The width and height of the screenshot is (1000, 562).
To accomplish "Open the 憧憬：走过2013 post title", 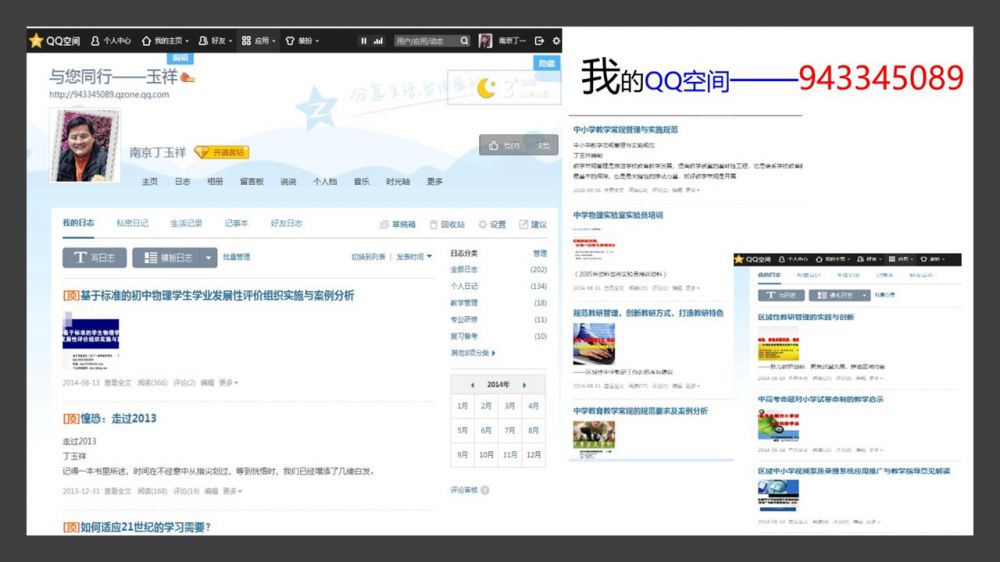I will [110, 418].
